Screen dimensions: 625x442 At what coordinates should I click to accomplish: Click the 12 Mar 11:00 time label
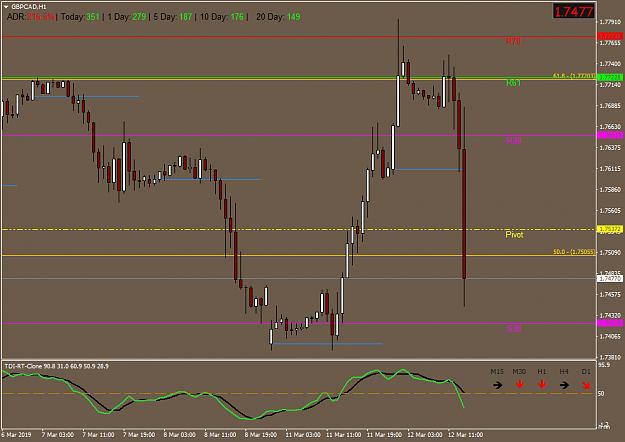466,434
